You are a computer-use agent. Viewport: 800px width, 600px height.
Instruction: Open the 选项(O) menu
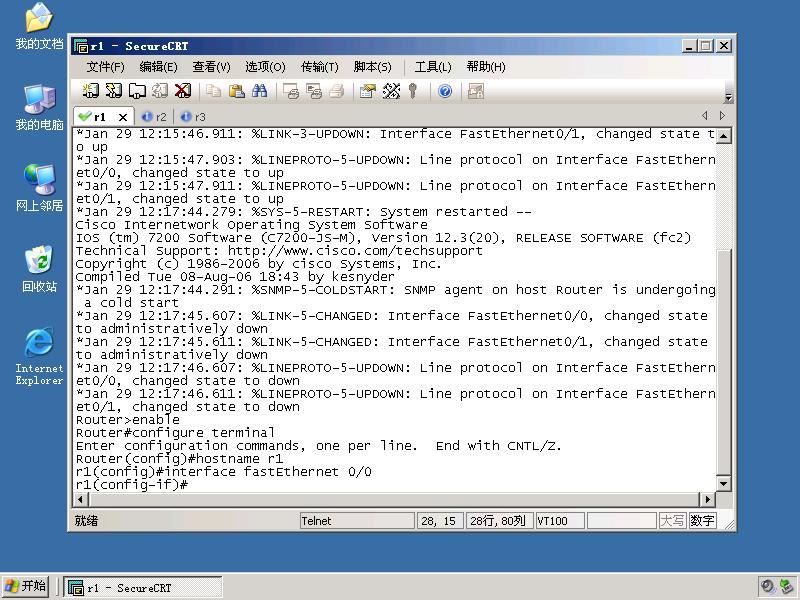tap(265, 67)
